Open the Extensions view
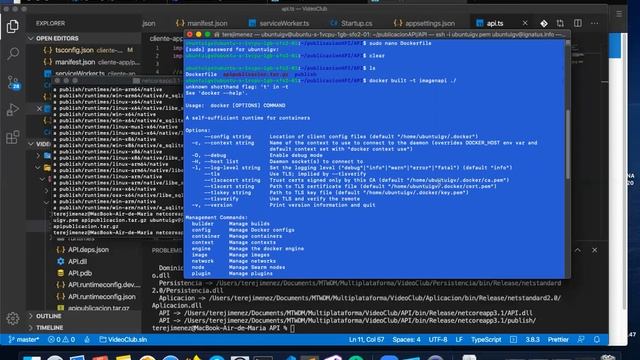Screen dimensions: 640x360 13,137
